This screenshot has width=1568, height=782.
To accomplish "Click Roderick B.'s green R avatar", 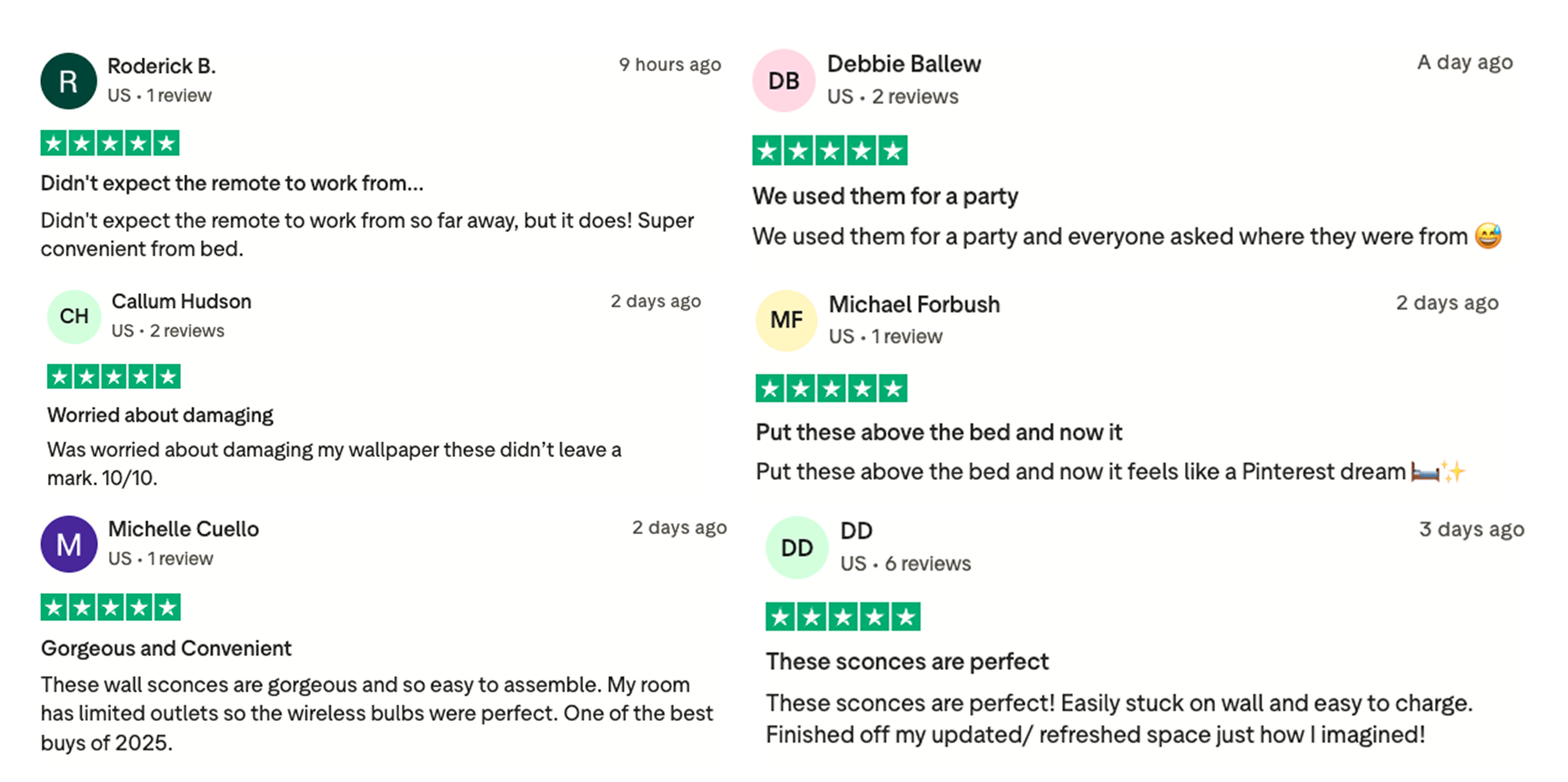I will click(x=68, y=81).
